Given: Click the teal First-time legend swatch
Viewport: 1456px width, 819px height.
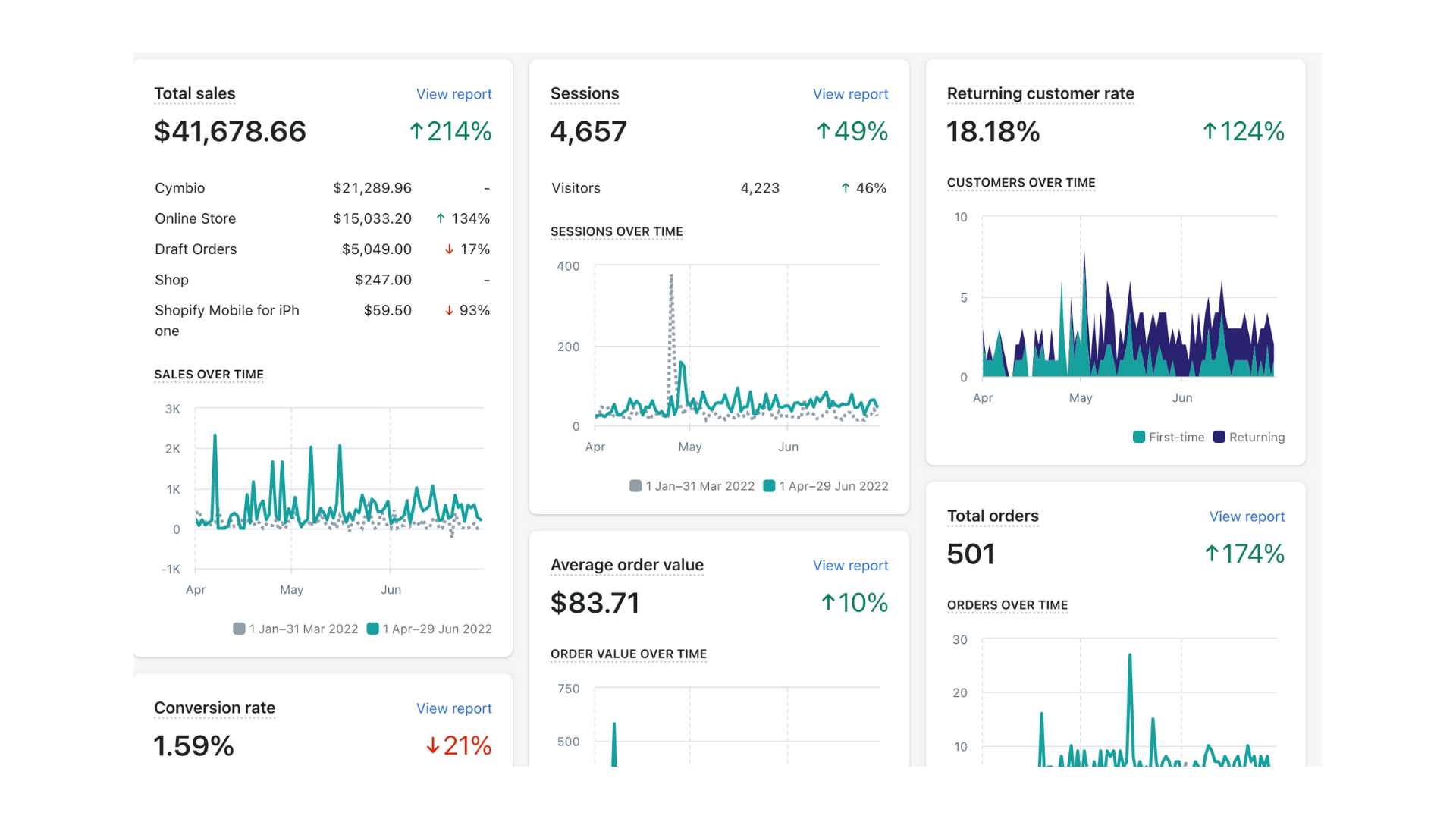Looking at the screenshot, I should point(1138,437).
